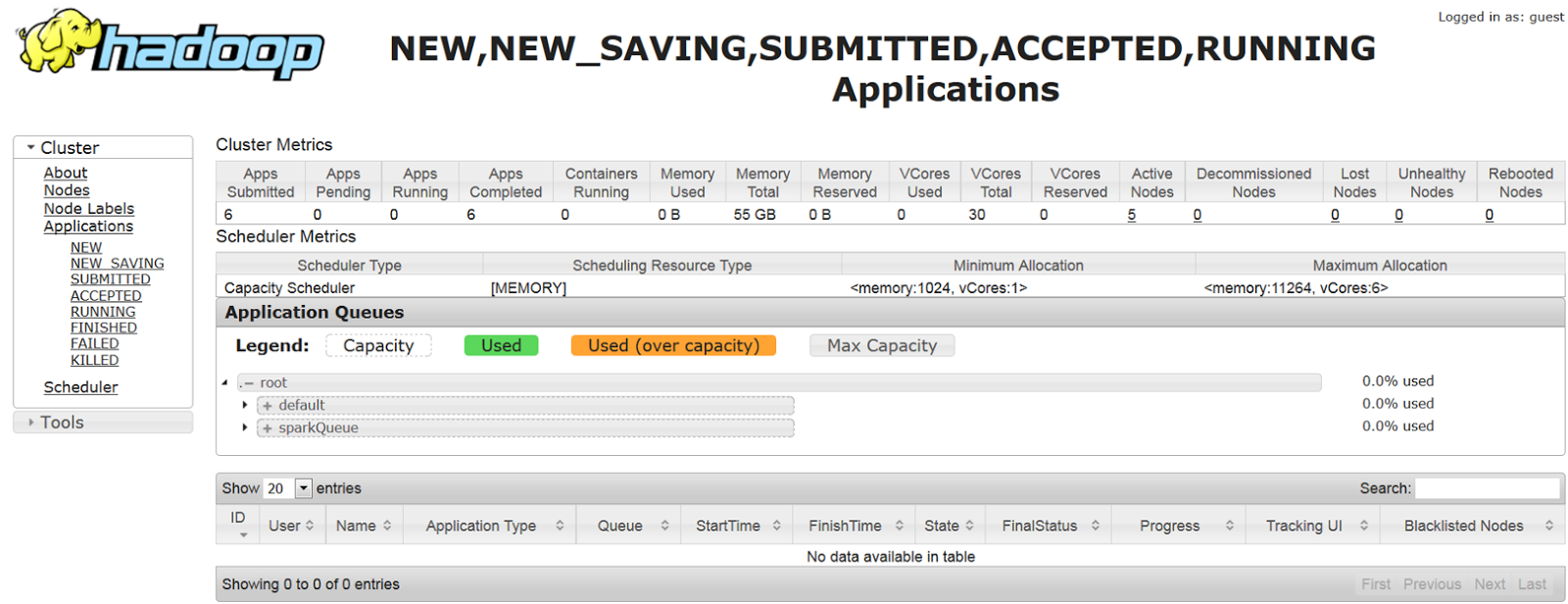Screen dimensions: 1568x604
Task: Go to Last page
Action: [1532, 584]
